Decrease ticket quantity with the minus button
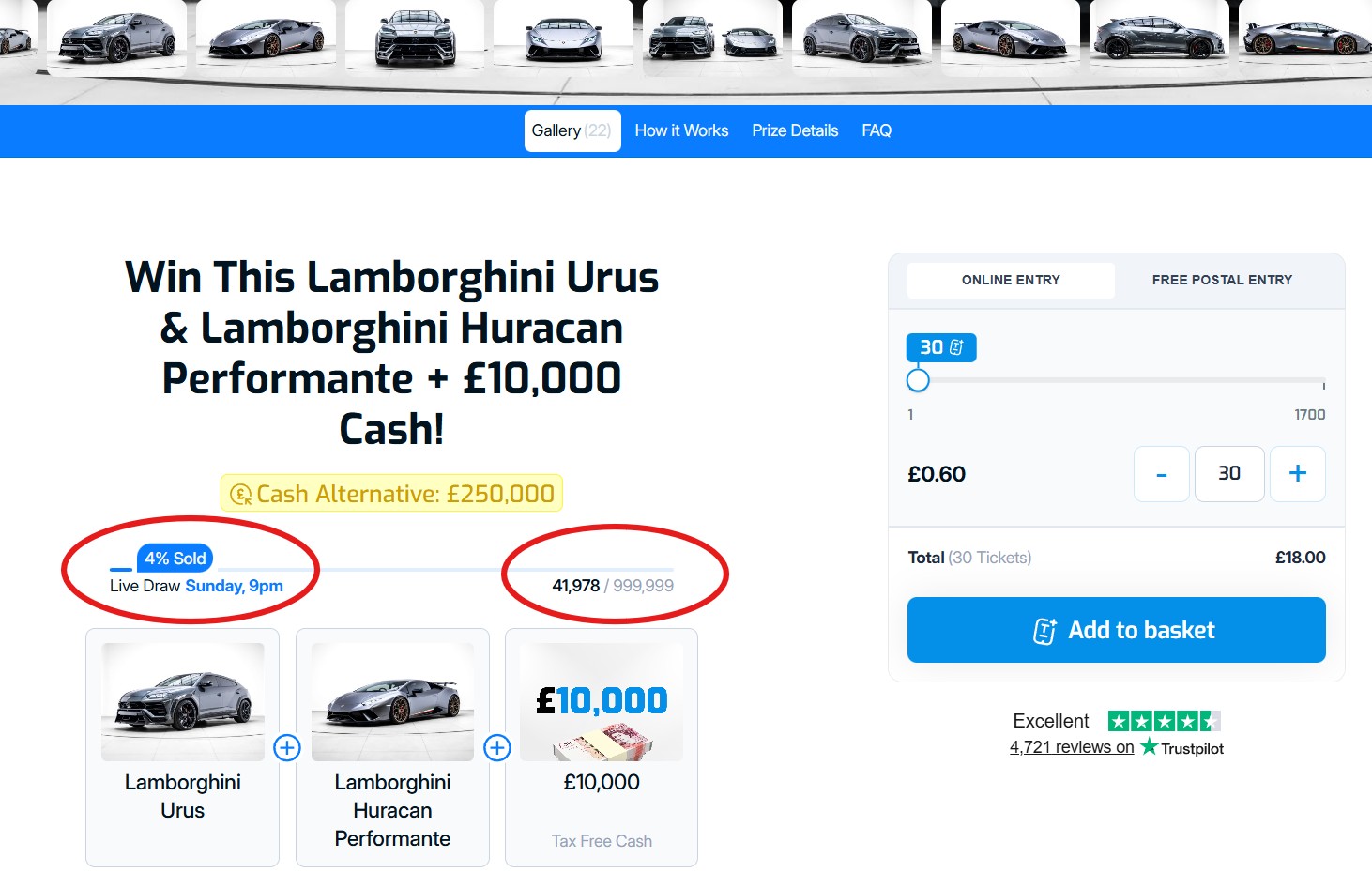This screenshot has width=1372, height=873. [1162, 474]
